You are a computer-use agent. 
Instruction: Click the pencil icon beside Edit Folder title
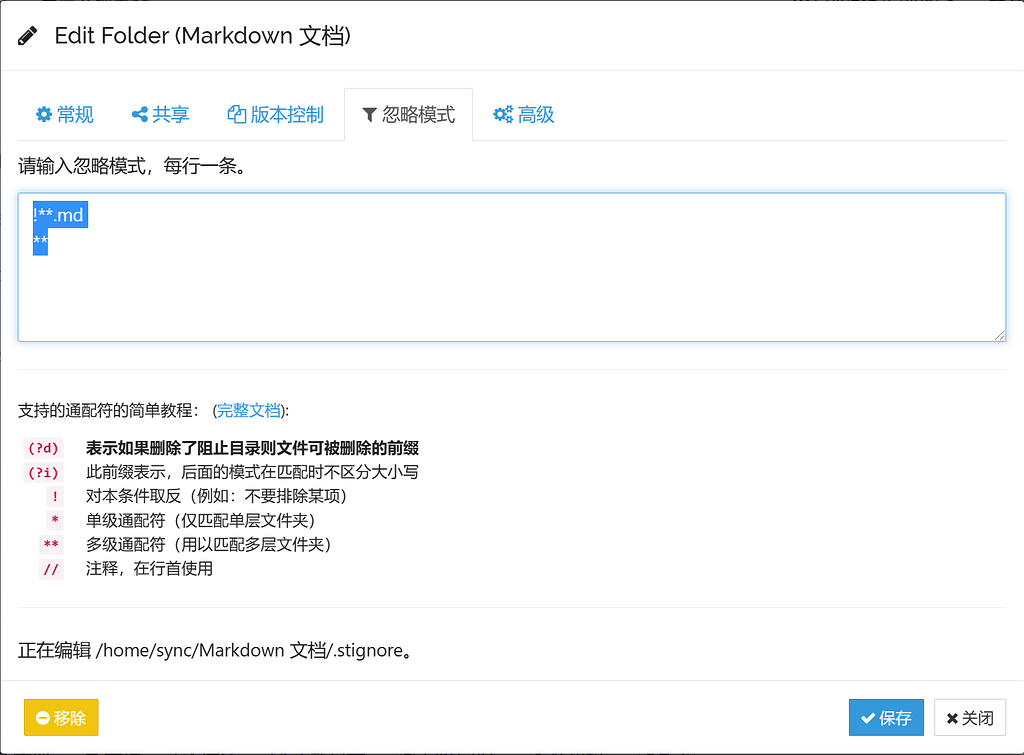(27, 36)
